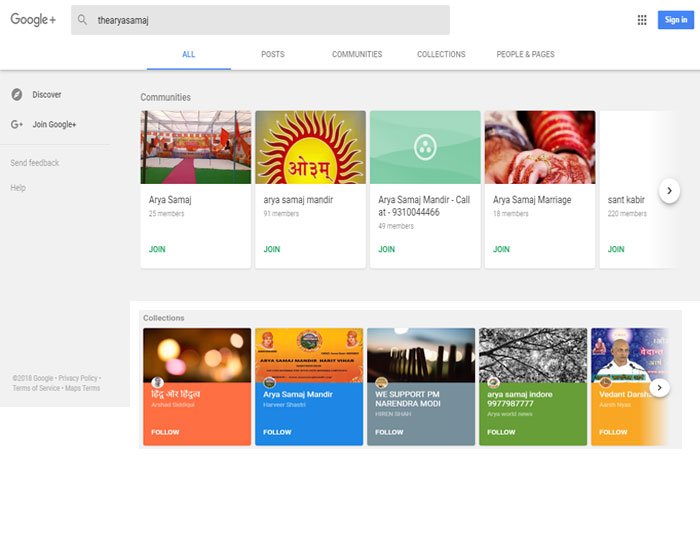700x549 pixels.
Task: Click the 'arya samaj mandir' community title
Action: coord(298,200)
